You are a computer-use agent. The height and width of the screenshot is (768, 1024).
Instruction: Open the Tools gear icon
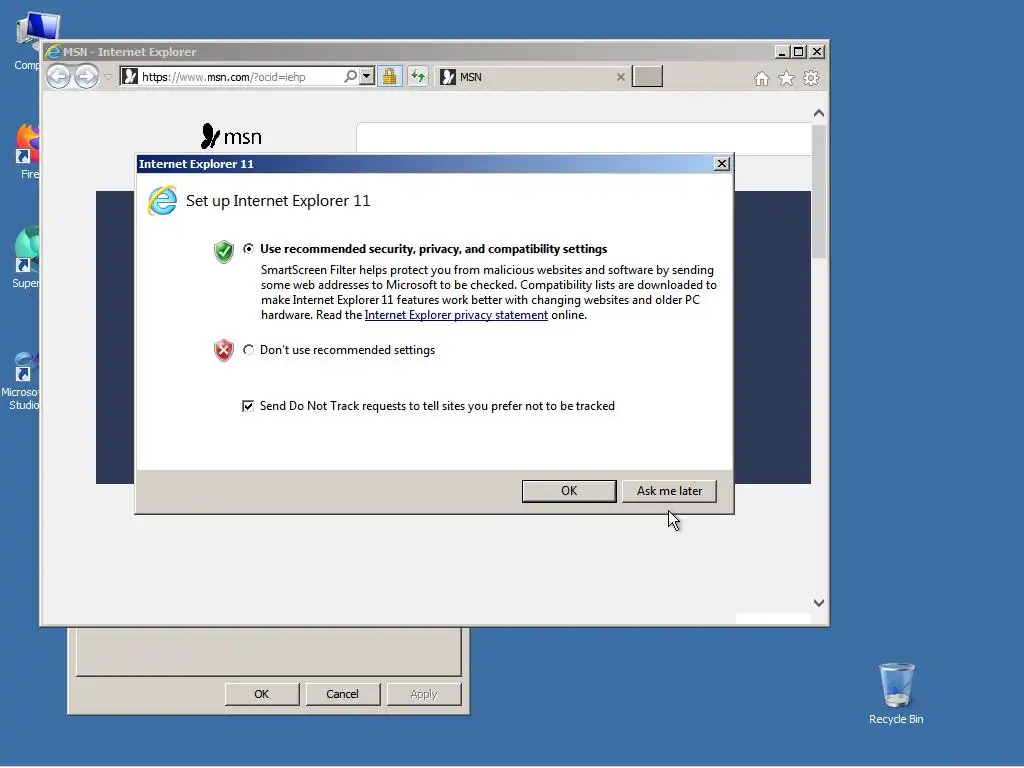pos(811,78)
